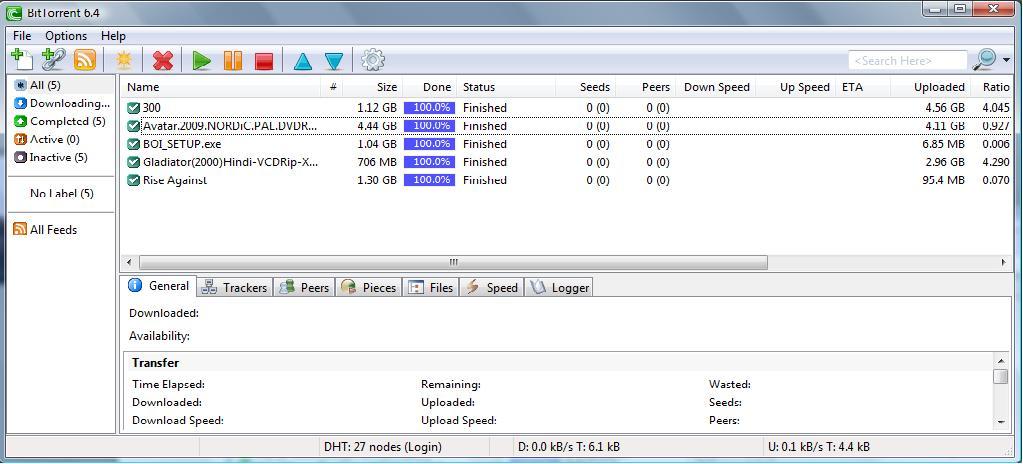Click the 300 torrent's finished status icon

pos(134,108)
